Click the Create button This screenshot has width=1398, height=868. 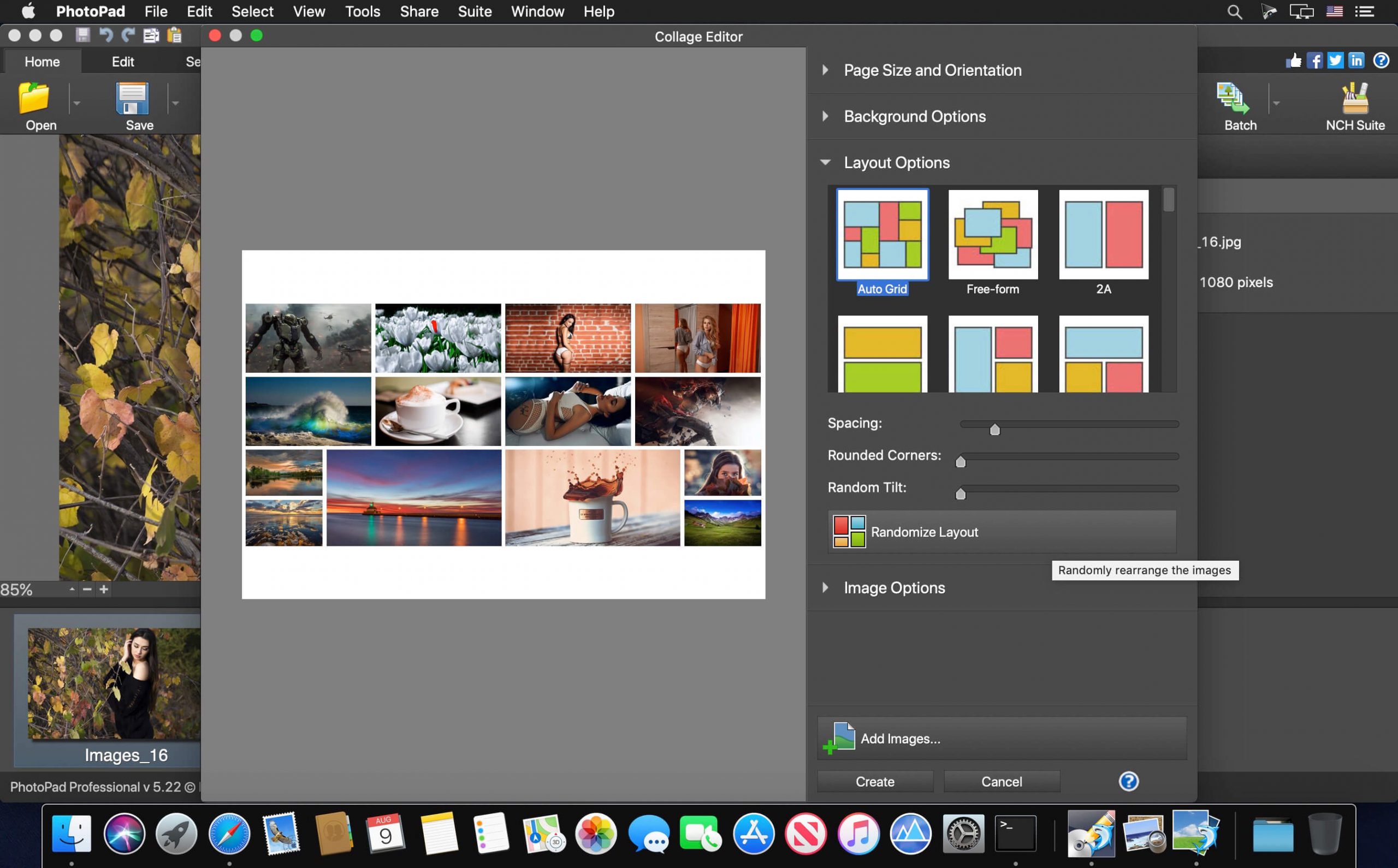click(x=874, y=781)
